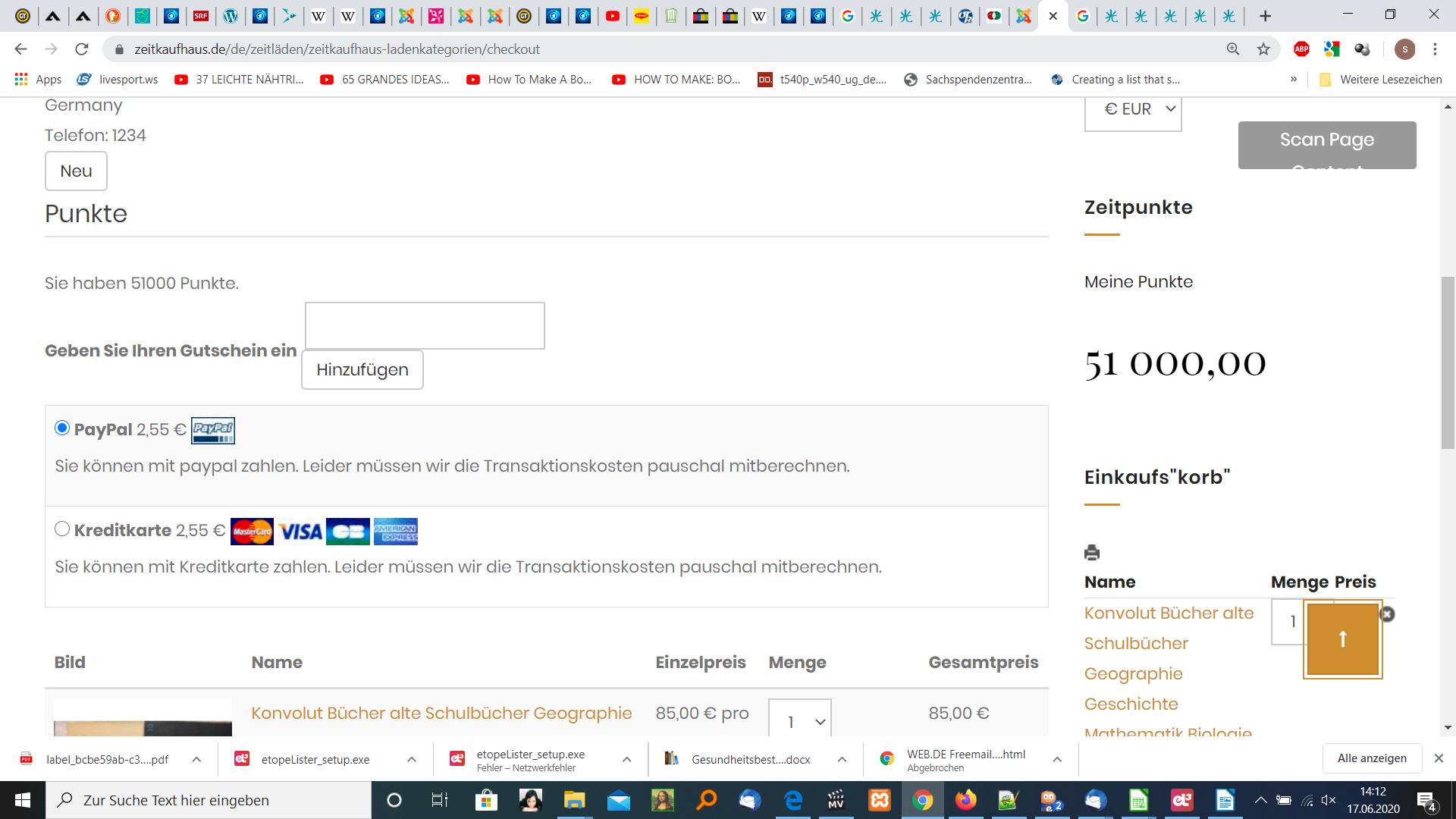Open the EUR currency dropdown
Viewport: 1456px width, 819px height.
(x=1133, y=109)
